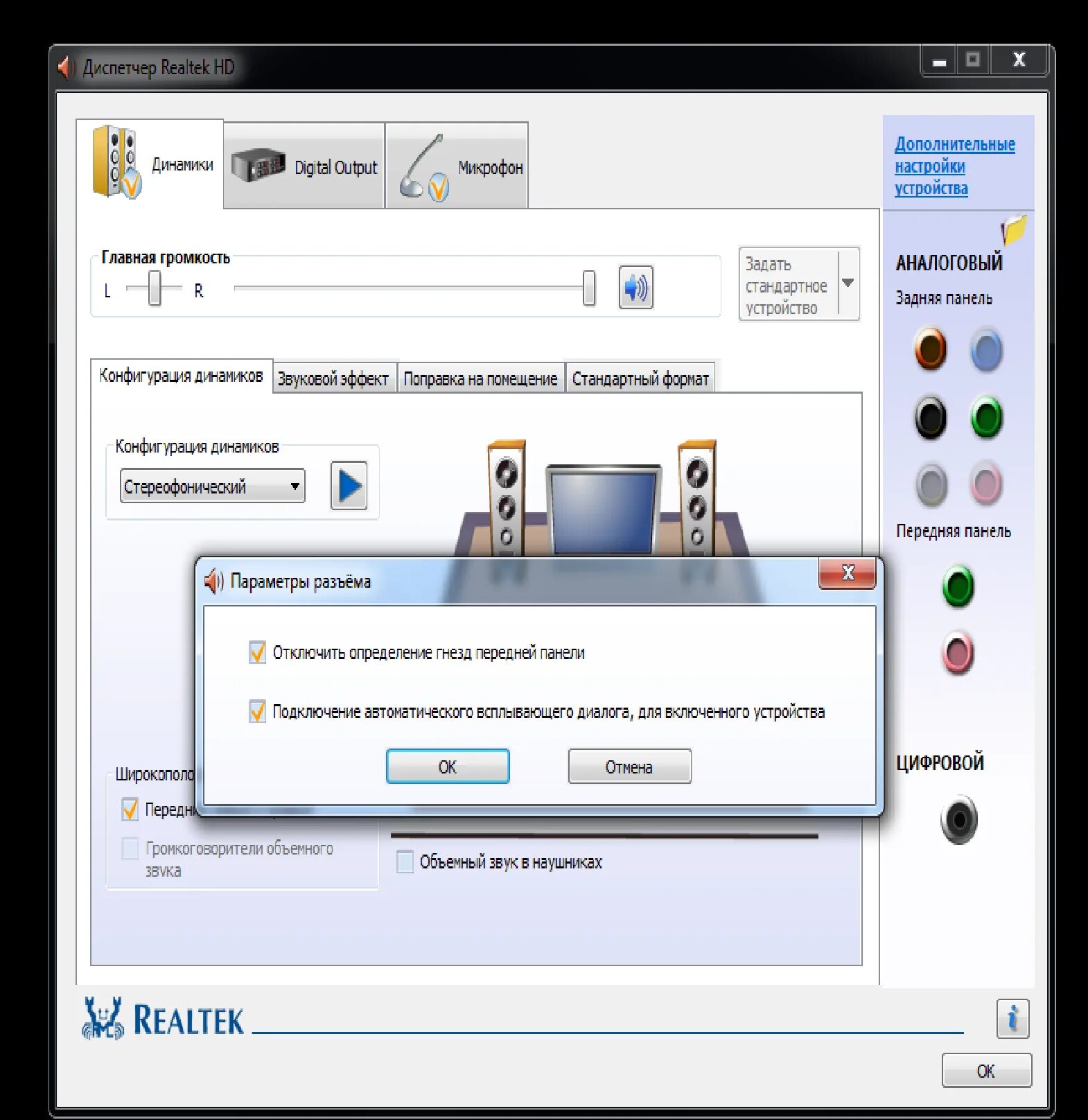Switch to the Микрофон tab
Screen dimensions: 1088x1120
pos(457,166)
